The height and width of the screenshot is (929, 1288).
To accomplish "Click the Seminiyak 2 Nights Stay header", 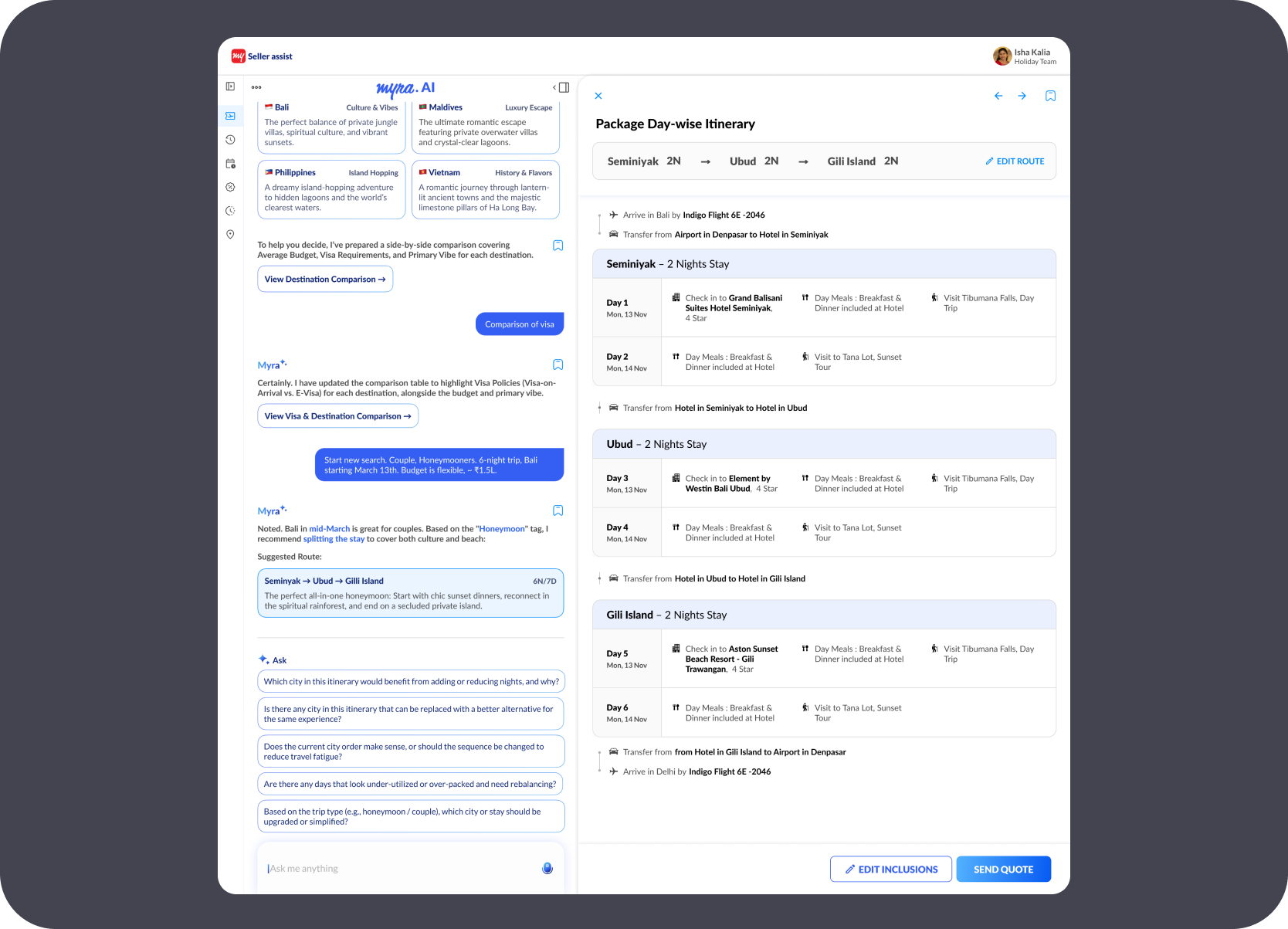I will point(824,264).
